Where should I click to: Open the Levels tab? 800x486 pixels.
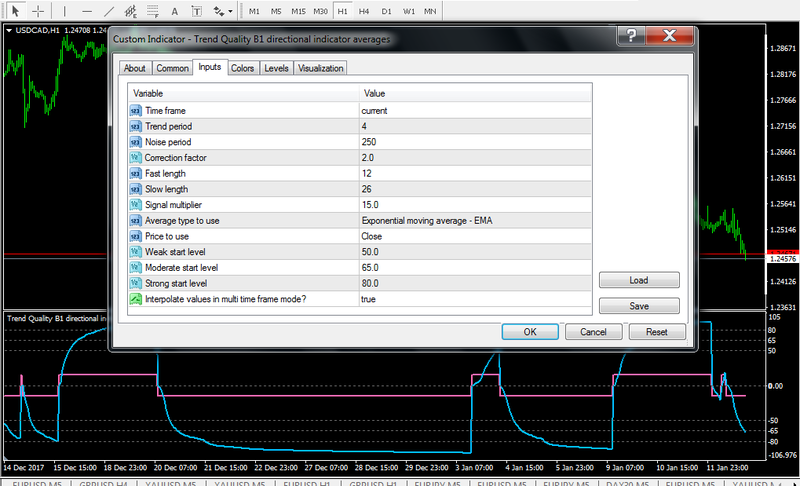276,68
